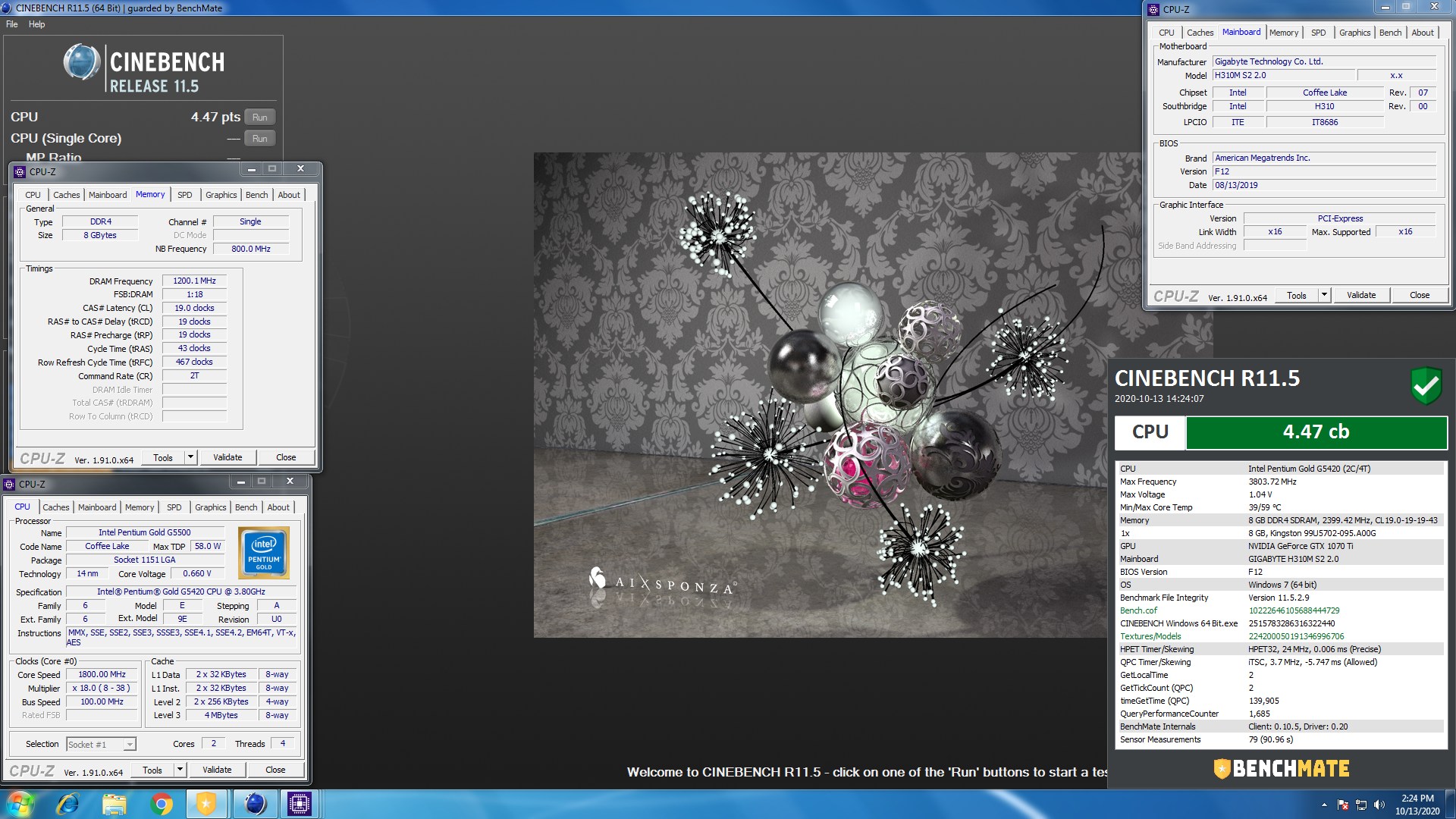Click the Gigabyte Technology manufacturer field
1456x819 pixels.
[1324, 62]
